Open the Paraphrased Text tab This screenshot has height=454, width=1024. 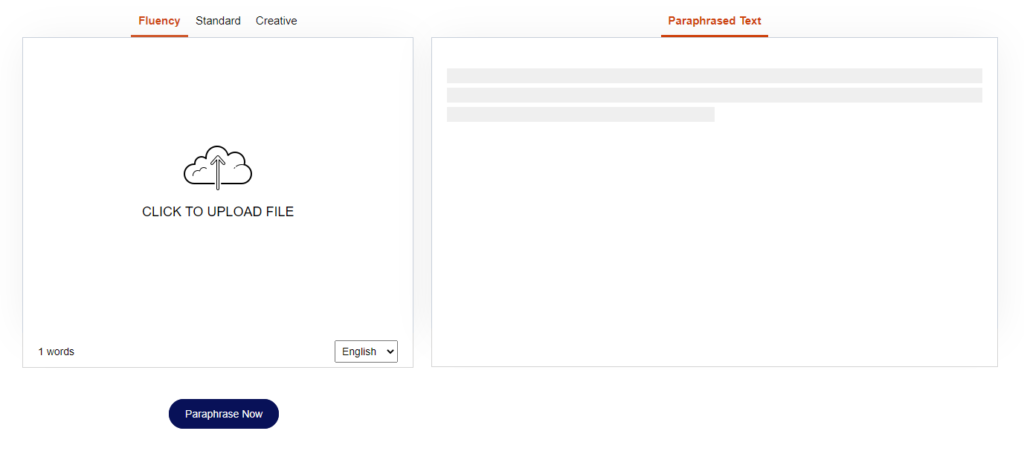(714, 21)
